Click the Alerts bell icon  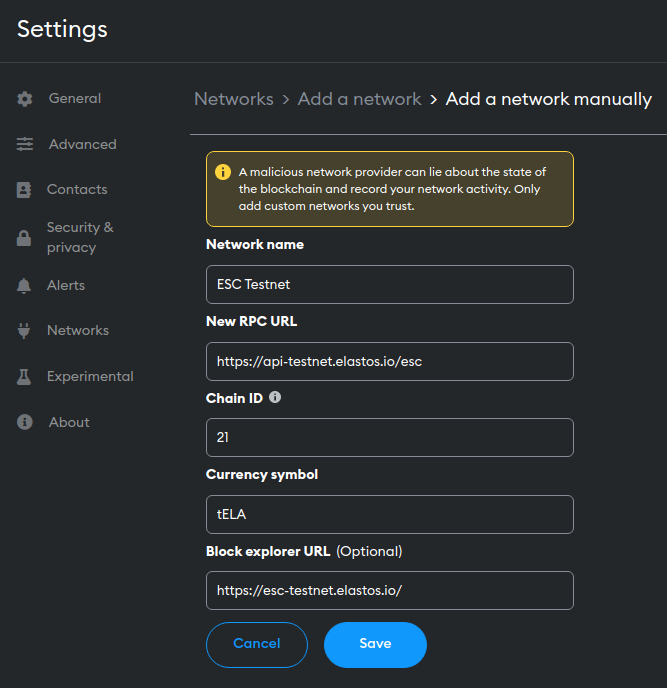[x=25, y=286]
